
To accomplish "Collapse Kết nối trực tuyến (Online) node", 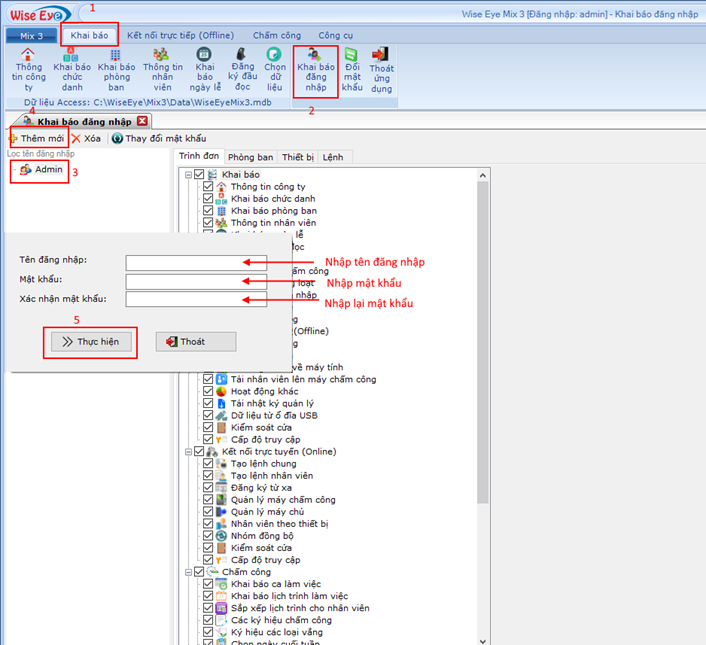I will [187, 452].
